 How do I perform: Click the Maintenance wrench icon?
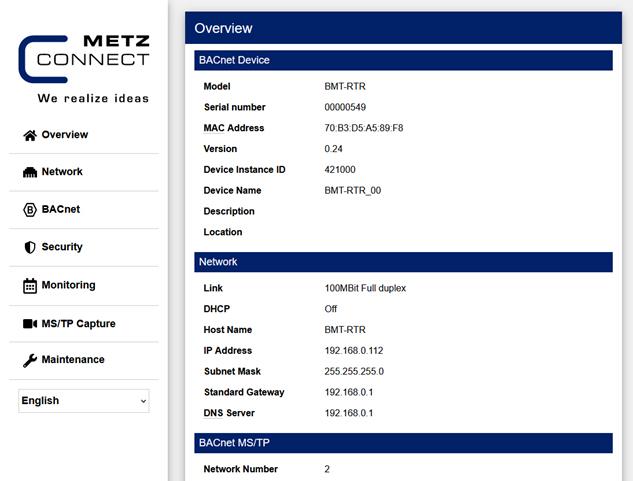tap(30, 360)
